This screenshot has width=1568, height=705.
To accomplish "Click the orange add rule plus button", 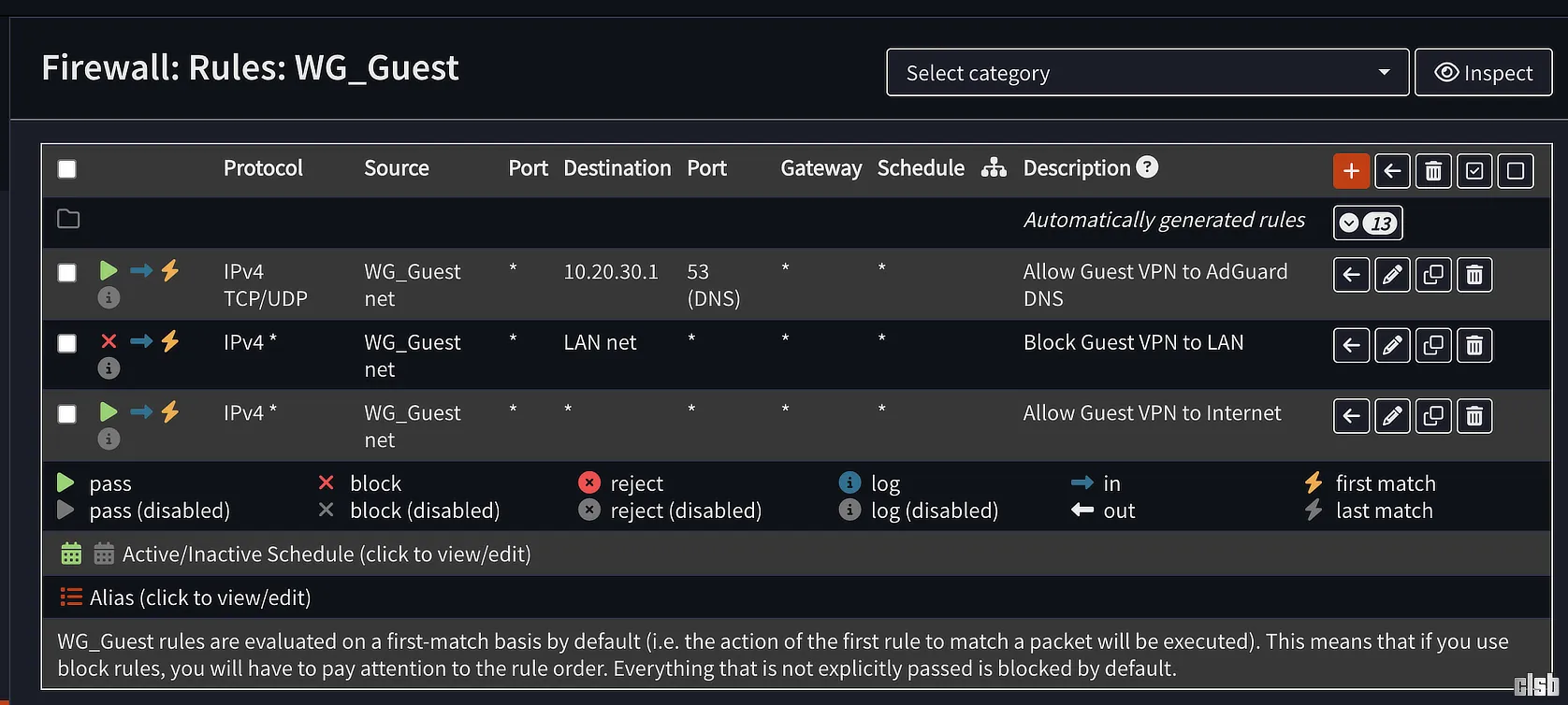I will pos(1351,171).
